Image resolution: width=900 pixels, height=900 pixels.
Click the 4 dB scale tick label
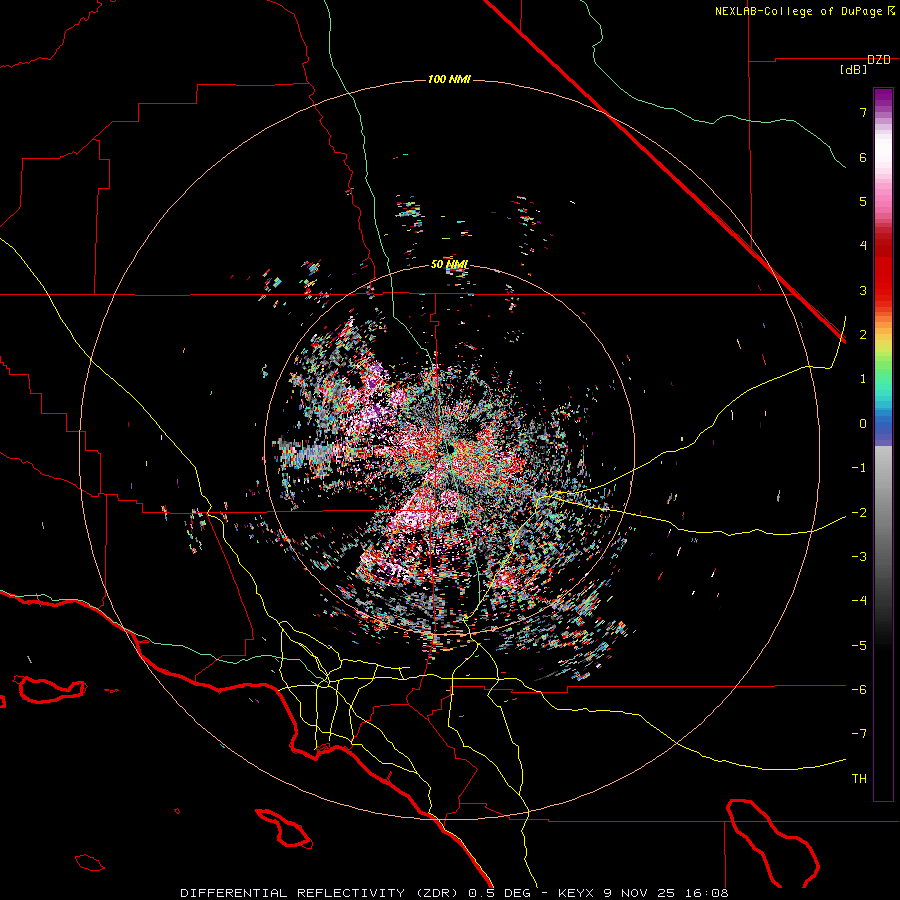(863, 246)
